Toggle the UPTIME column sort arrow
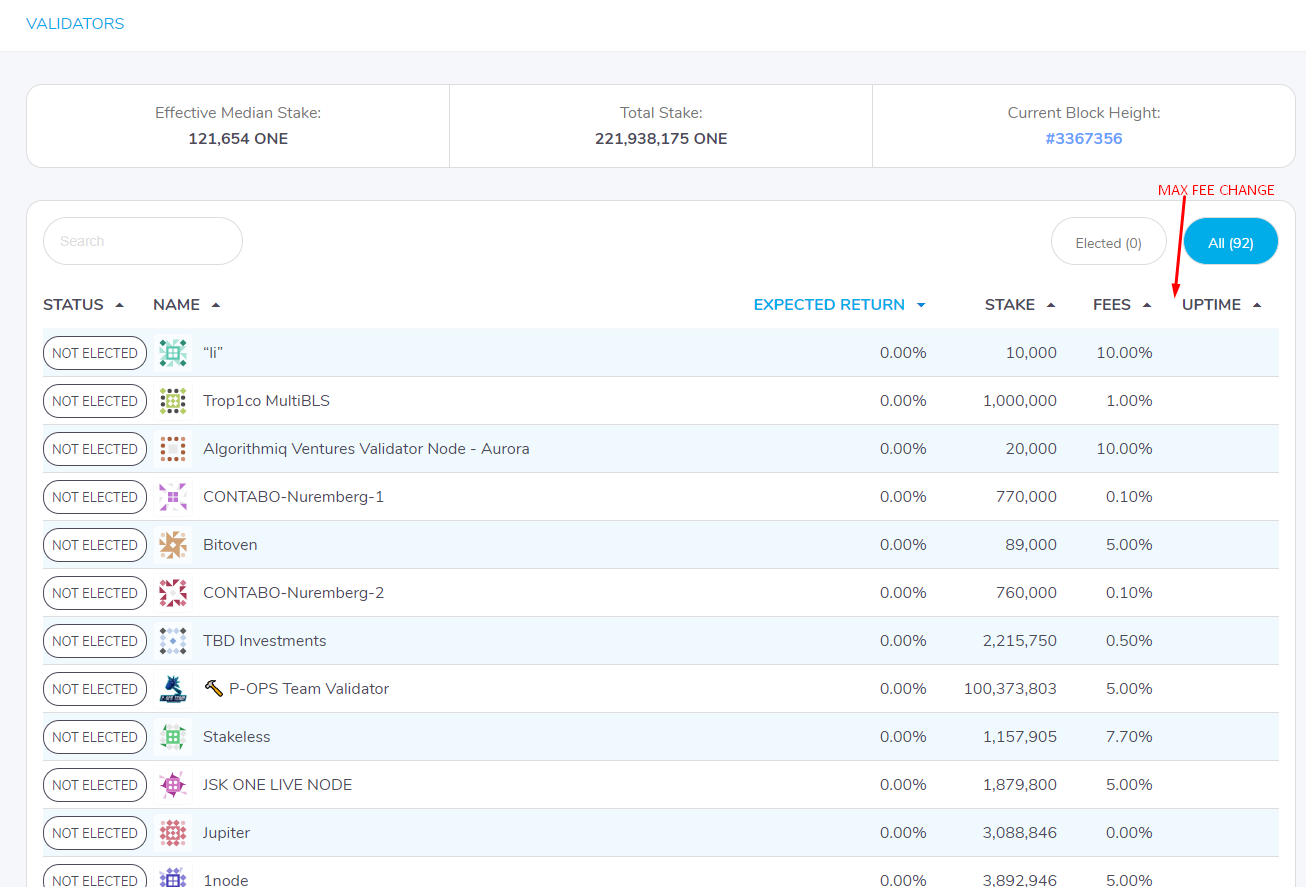Image resolution: width=1306 pixels, height=887 pixels. 1257,304
